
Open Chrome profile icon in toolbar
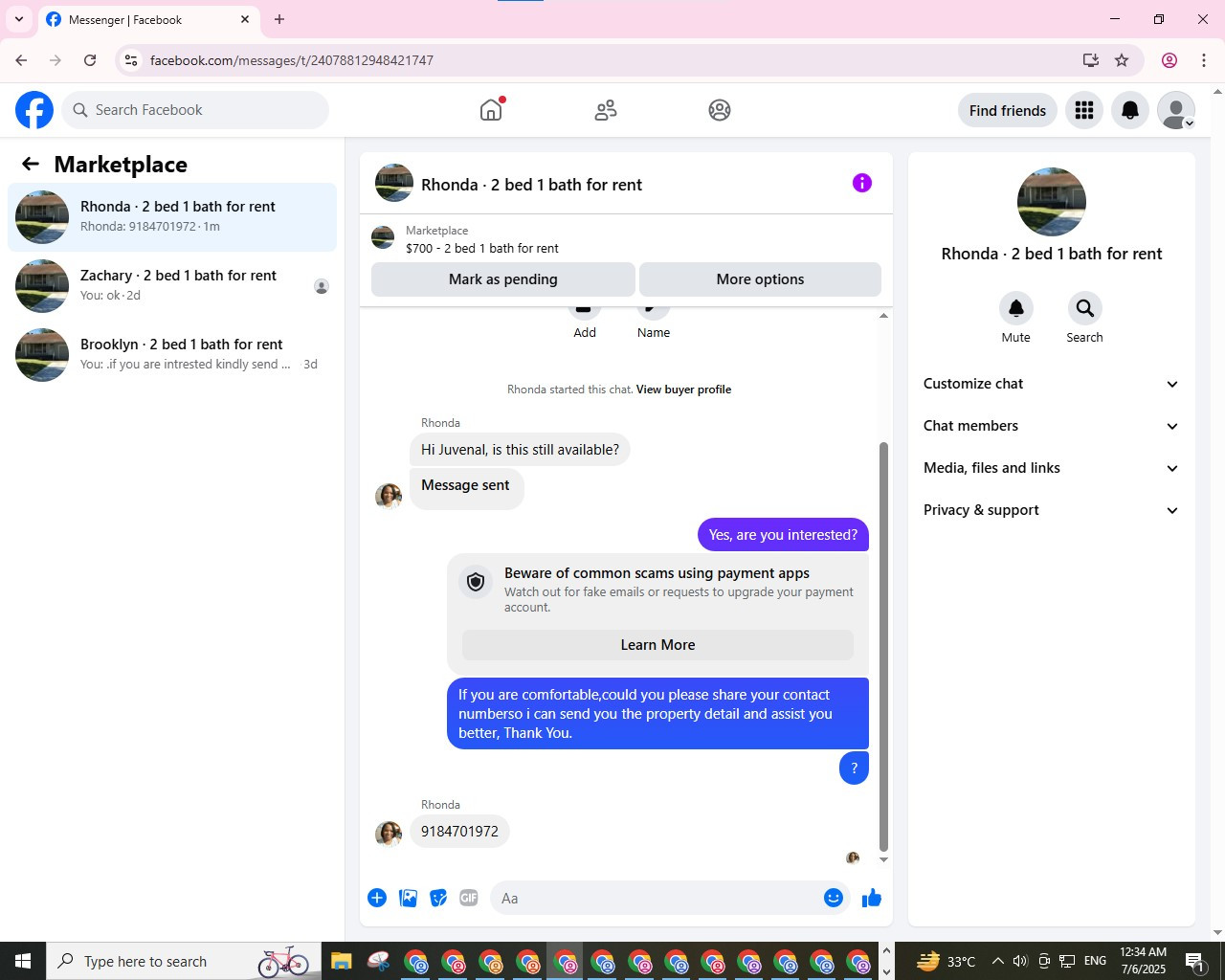(1169, 60)
